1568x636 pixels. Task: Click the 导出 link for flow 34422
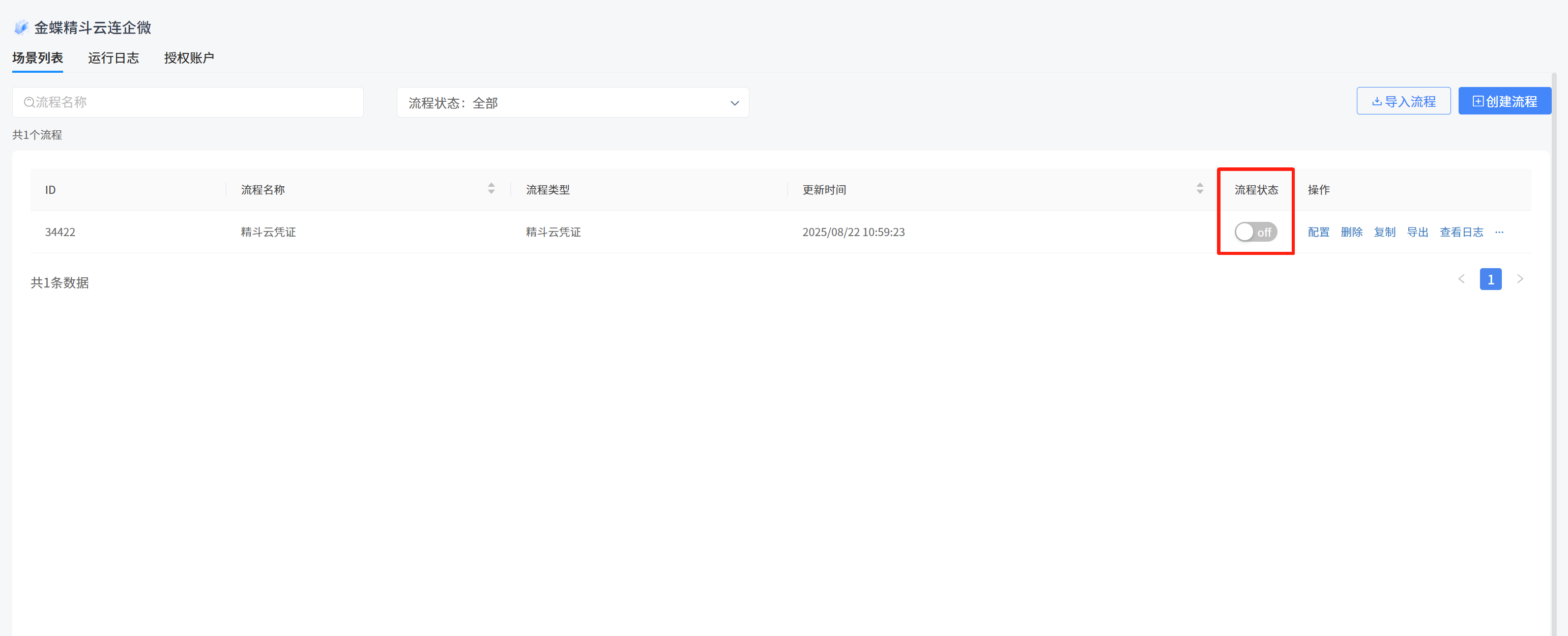(x=1417, y=232)
